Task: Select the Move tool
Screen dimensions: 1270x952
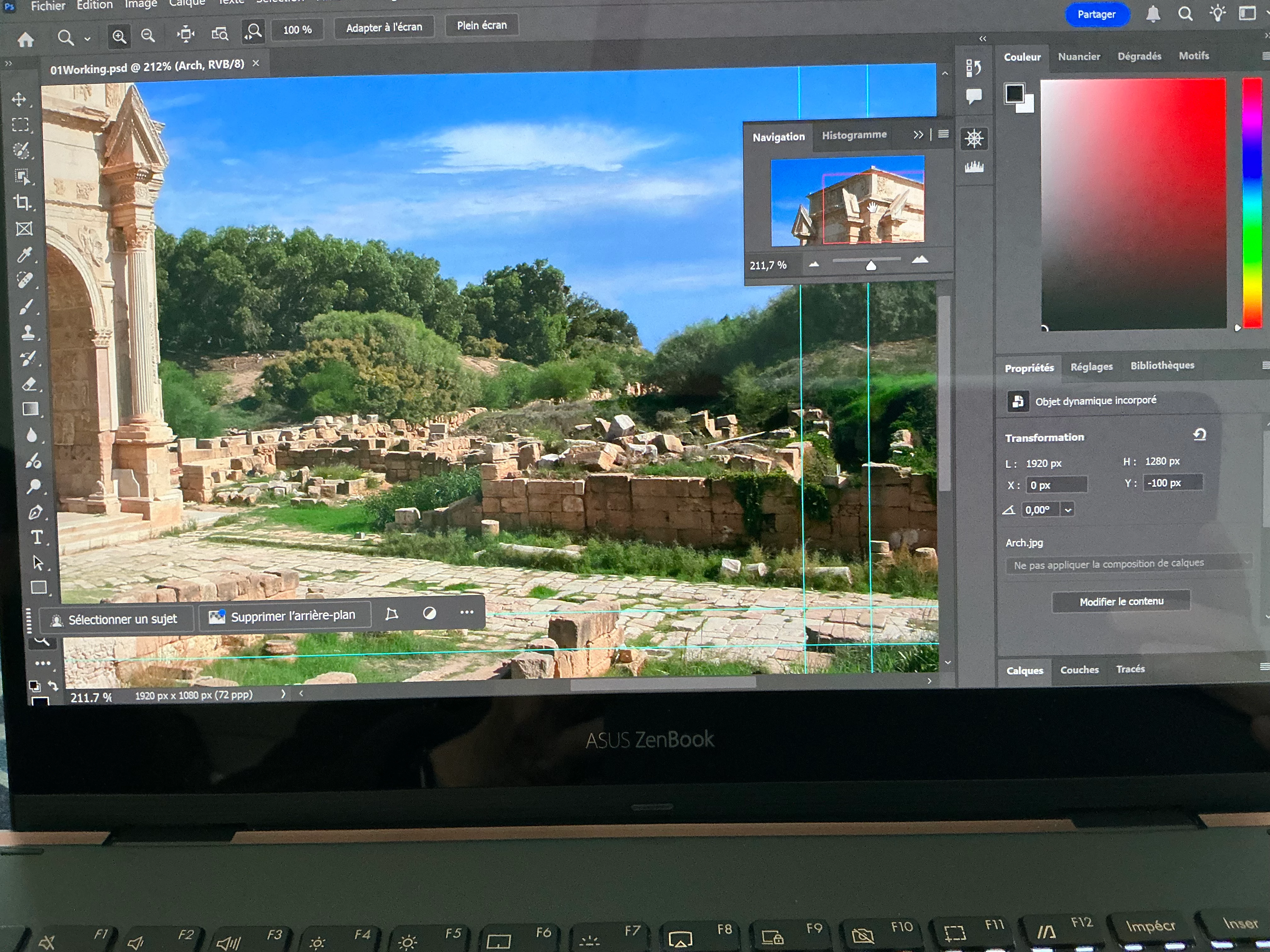Action: [20, 99]
